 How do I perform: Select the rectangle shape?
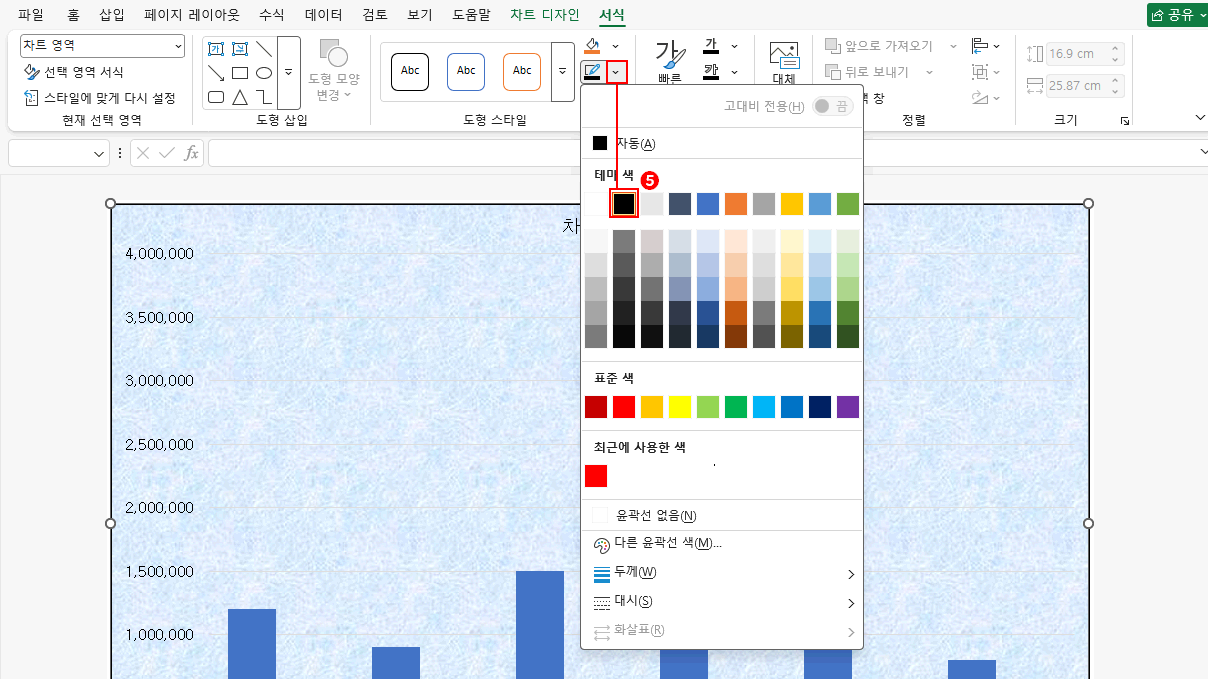[240, 73]
